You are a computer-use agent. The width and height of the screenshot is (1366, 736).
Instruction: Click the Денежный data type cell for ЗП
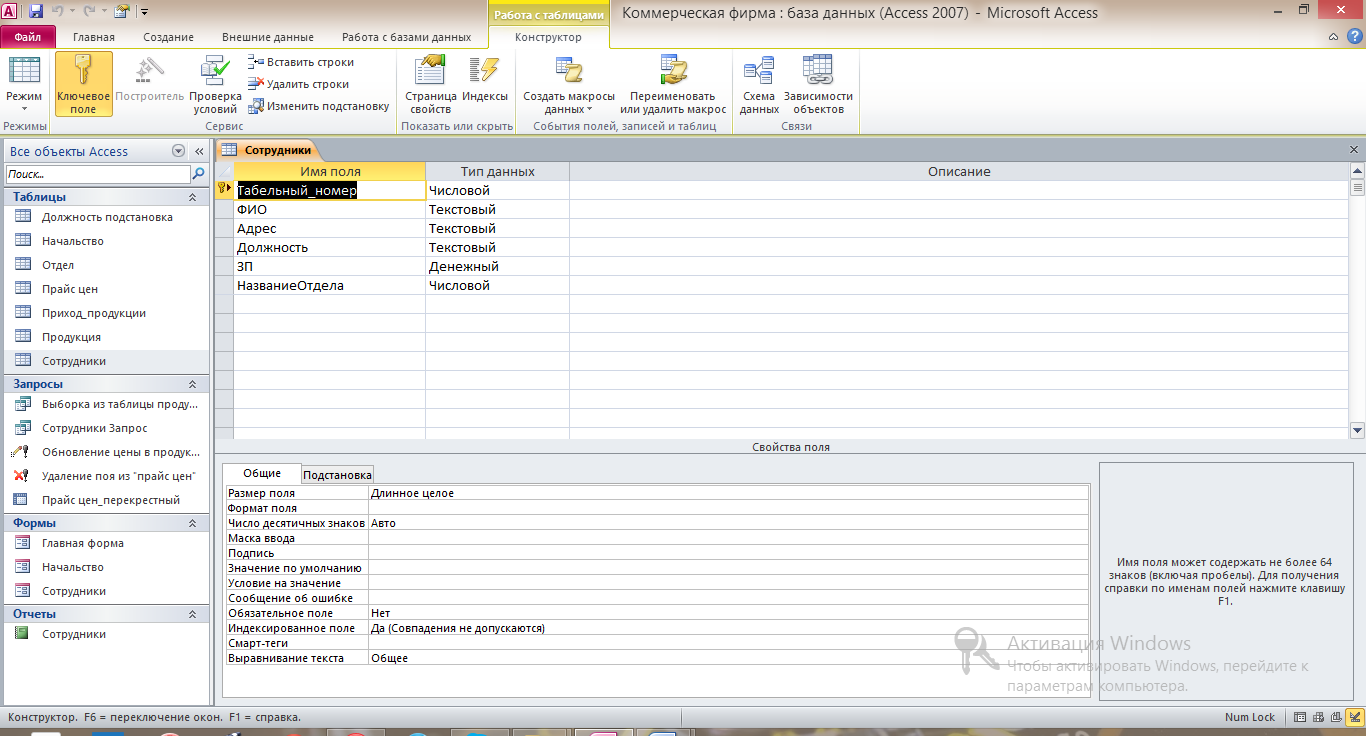pos(497,267)
